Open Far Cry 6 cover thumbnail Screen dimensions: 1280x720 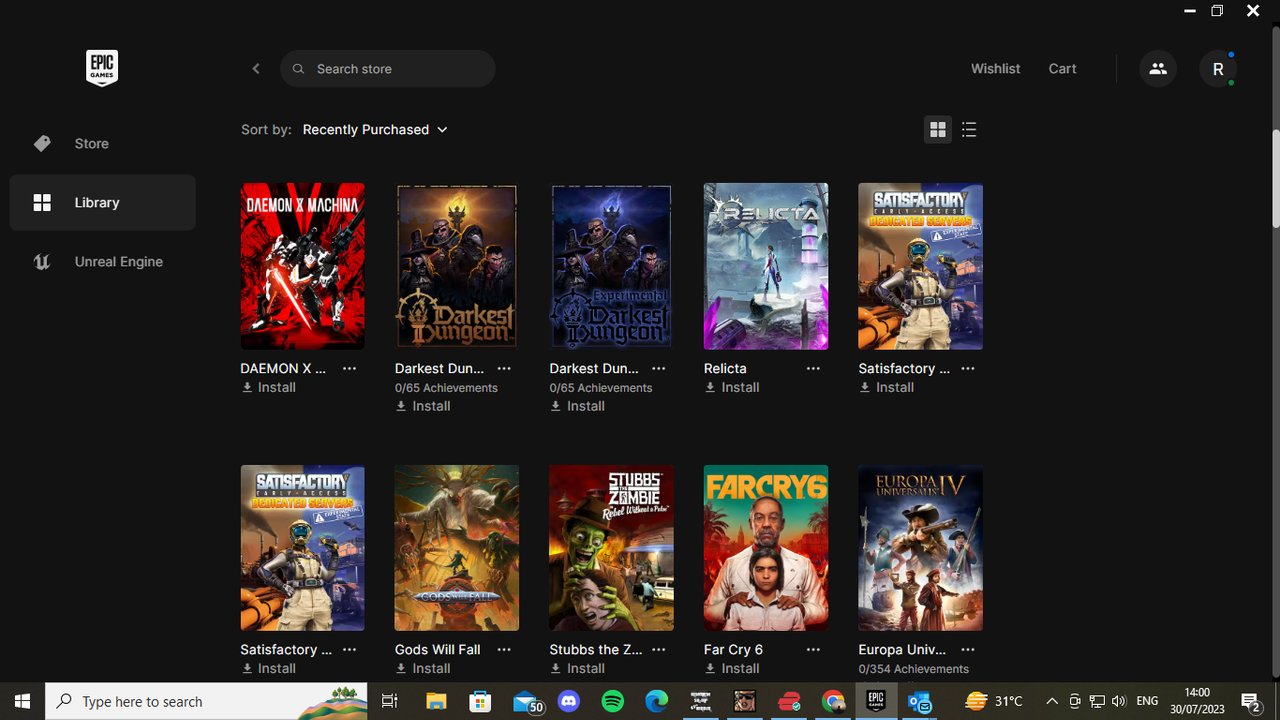click(766, 548)
